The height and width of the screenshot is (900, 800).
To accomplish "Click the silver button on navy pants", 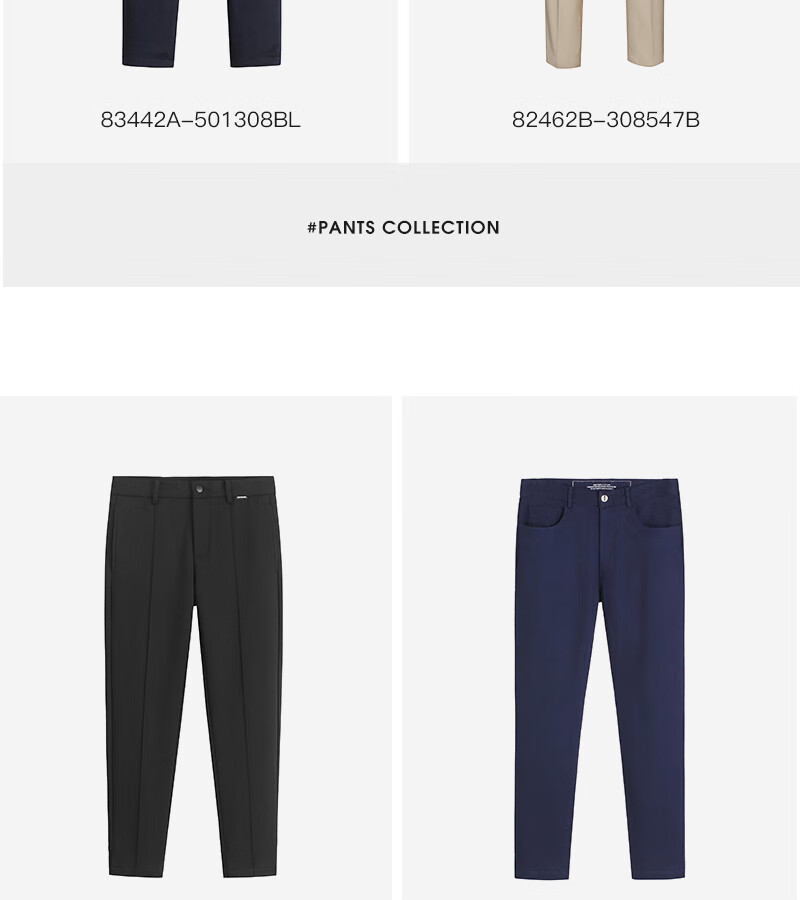I will (x=604, y=499).
